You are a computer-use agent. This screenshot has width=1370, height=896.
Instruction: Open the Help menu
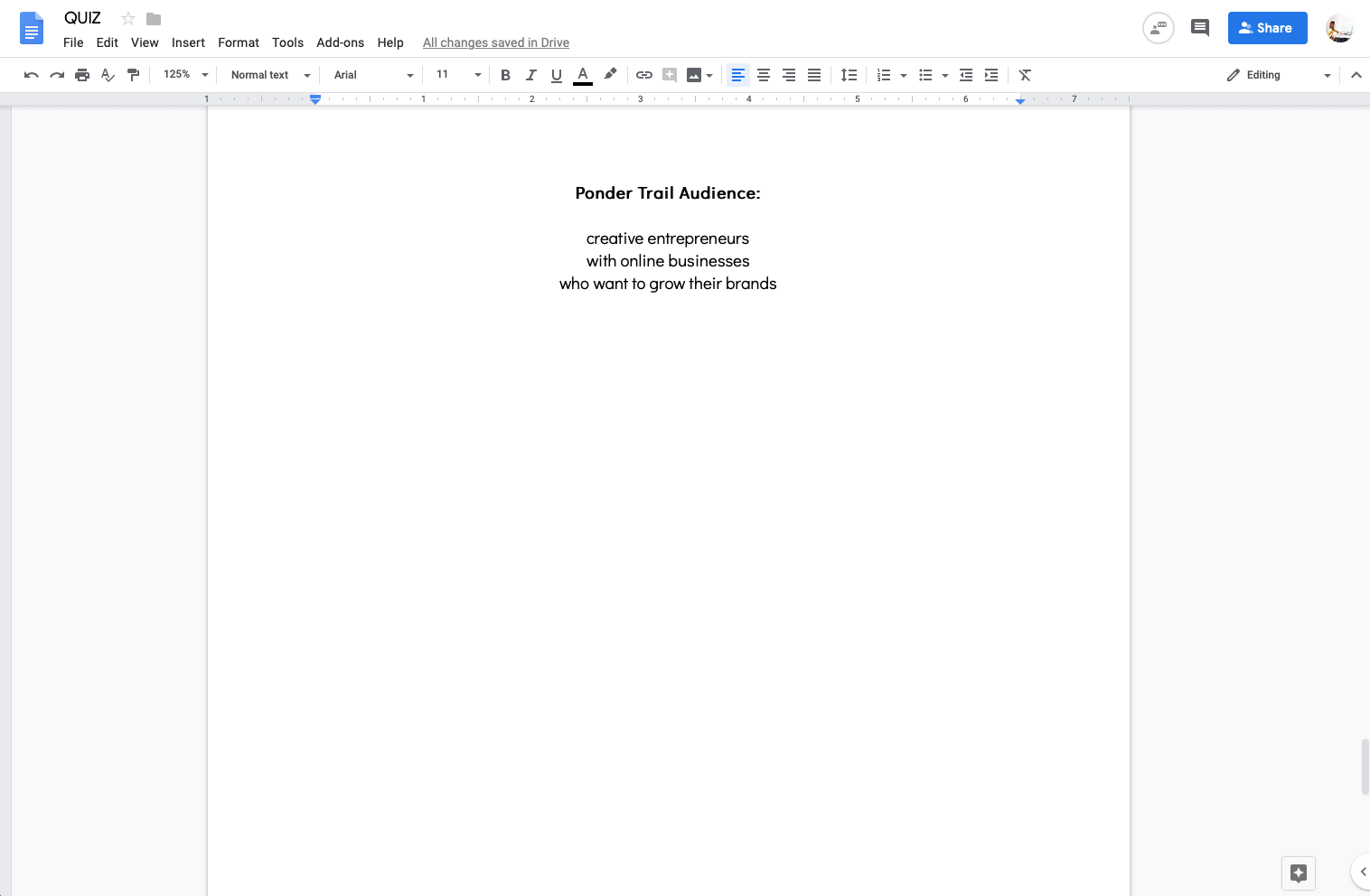[x=390, y=42]
